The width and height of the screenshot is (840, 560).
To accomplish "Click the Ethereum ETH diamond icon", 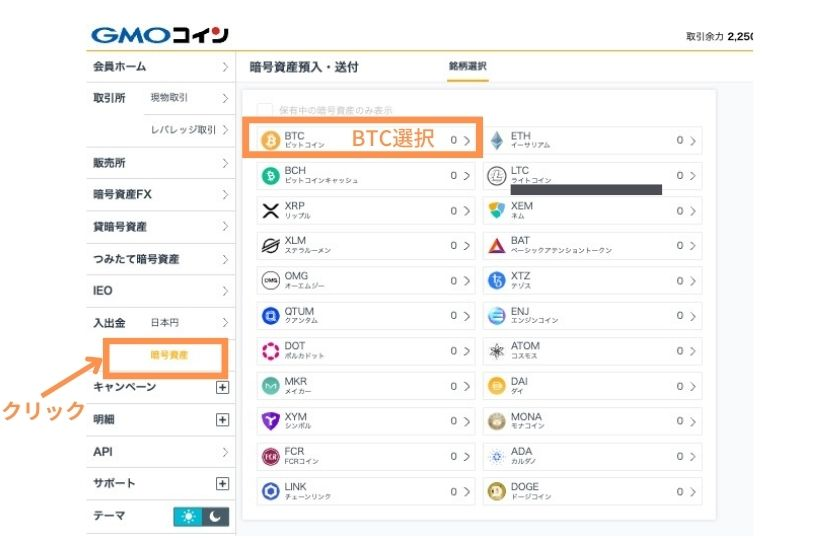I will pyautogui.click(x=497, y=140).
